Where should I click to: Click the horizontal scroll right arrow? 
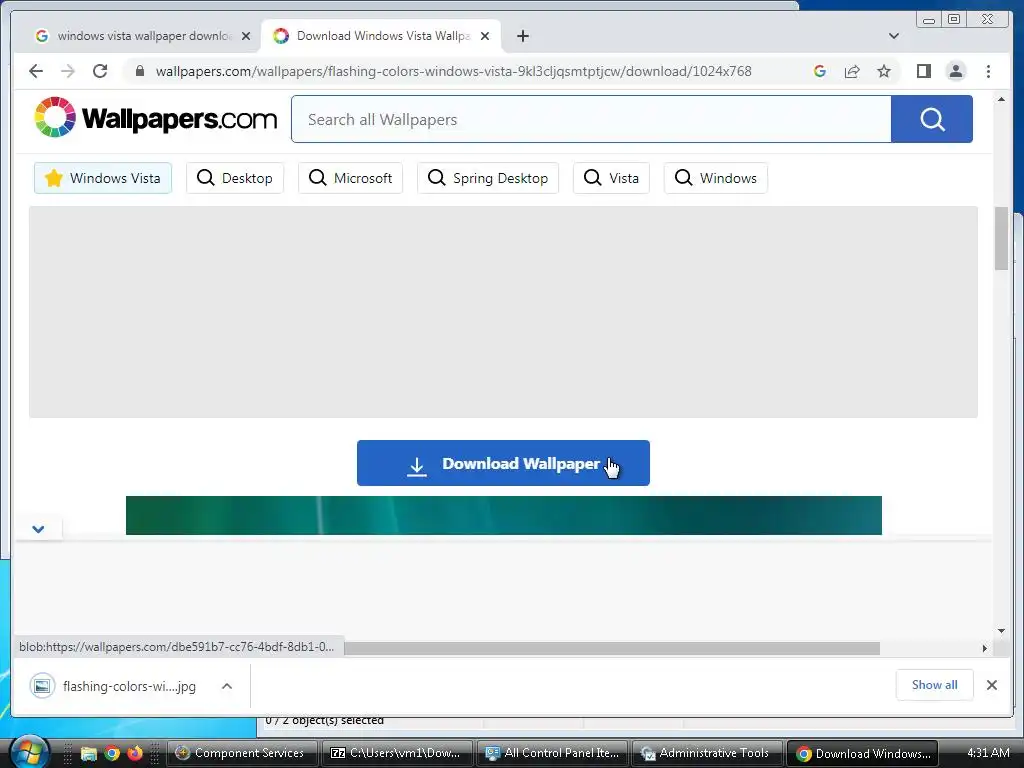pyautogui.click(x=985, y=648)
